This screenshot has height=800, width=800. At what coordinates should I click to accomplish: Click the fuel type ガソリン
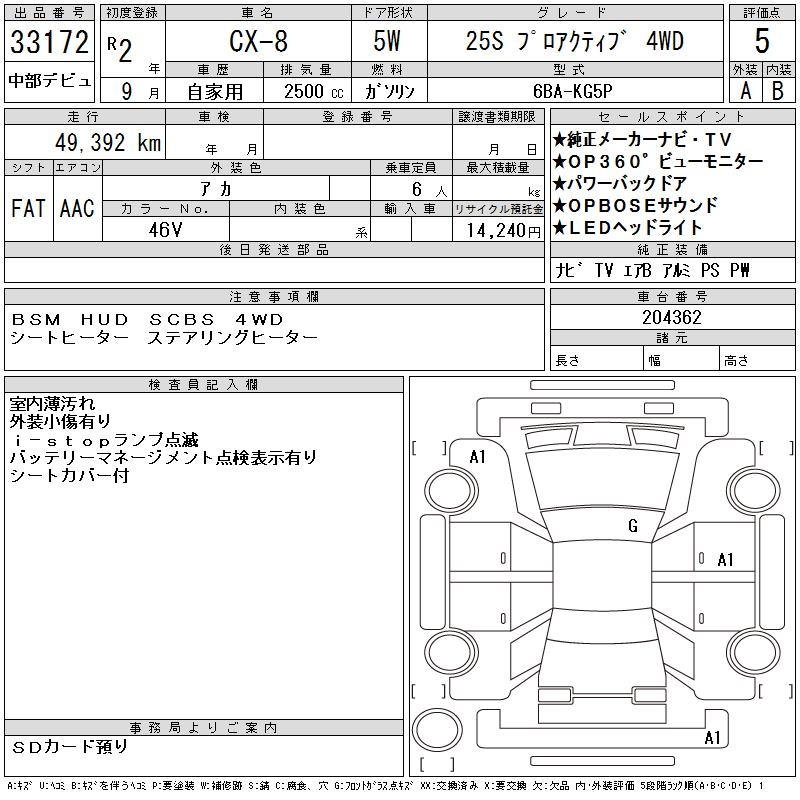tap(389, 92)
